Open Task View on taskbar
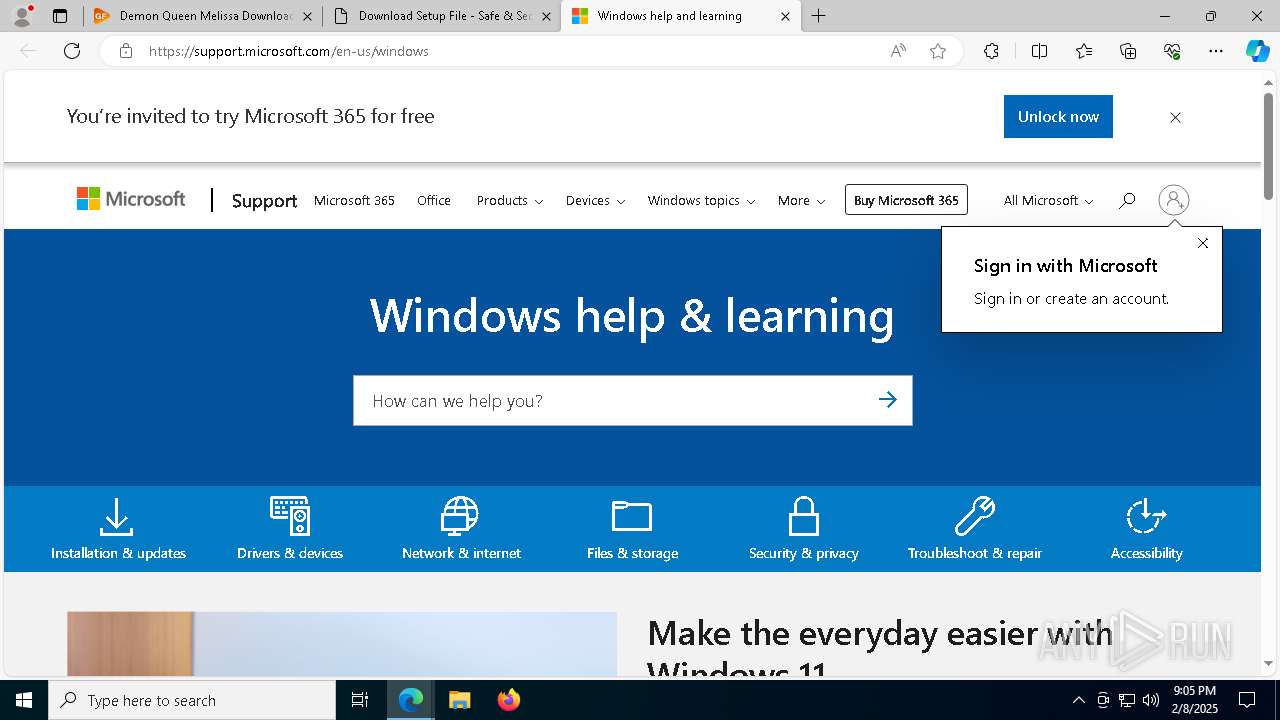 [360, 700]
